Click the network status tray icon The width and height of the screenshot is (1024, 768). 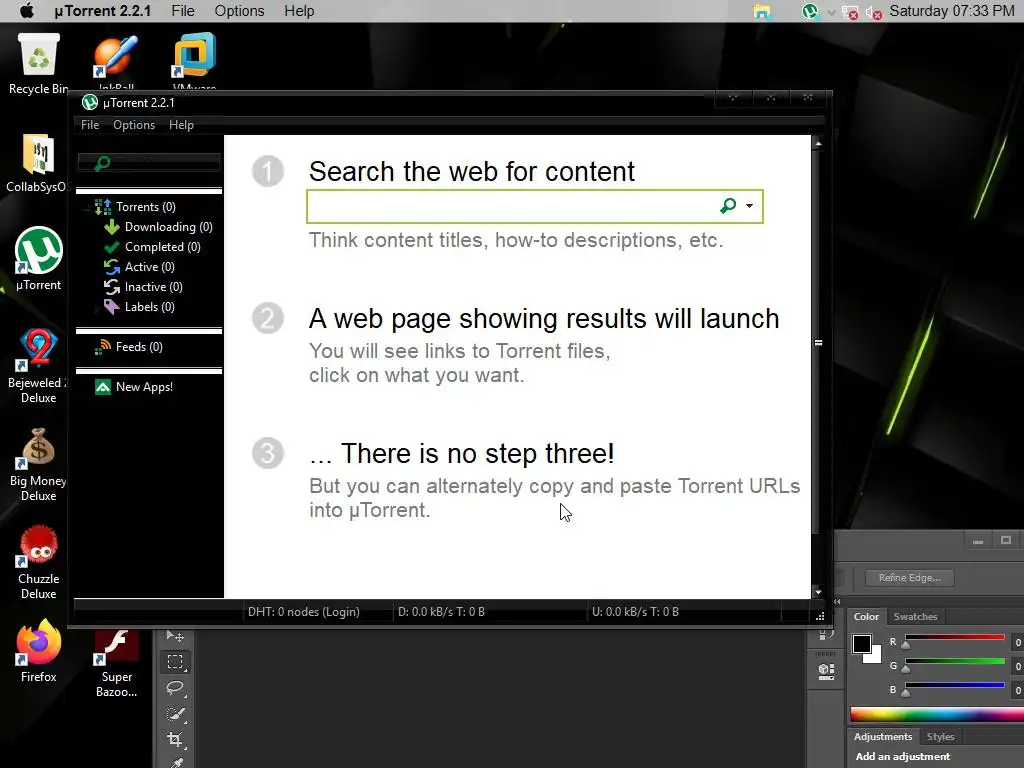click(850, 12)
